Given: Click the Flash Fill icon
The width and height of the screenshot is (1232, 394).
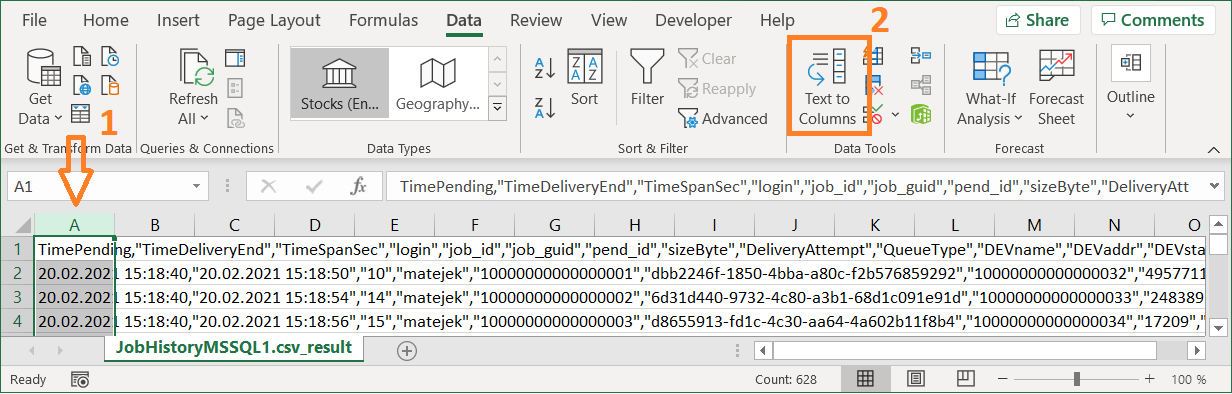Looking at the screenshot, I should point(873,56).
